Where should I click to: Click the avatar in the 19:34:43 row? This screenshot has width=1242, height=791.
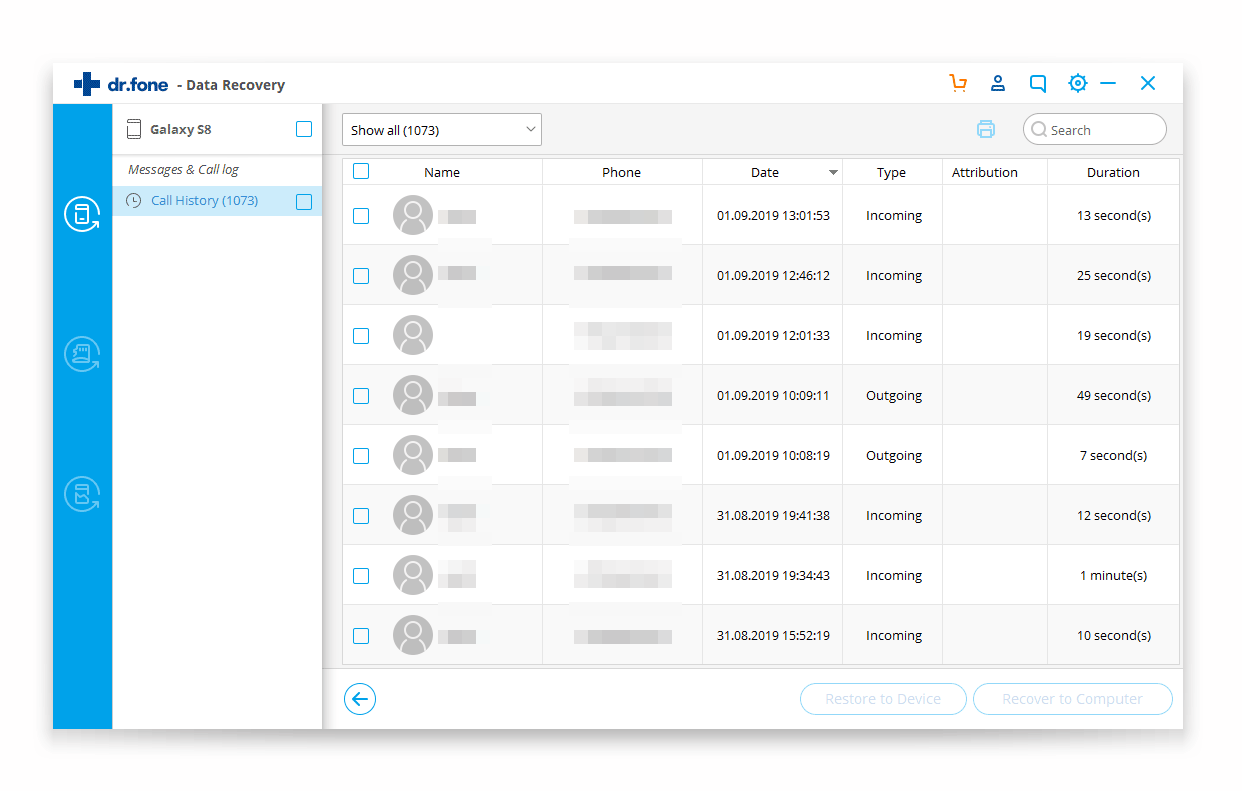[413, 575]
